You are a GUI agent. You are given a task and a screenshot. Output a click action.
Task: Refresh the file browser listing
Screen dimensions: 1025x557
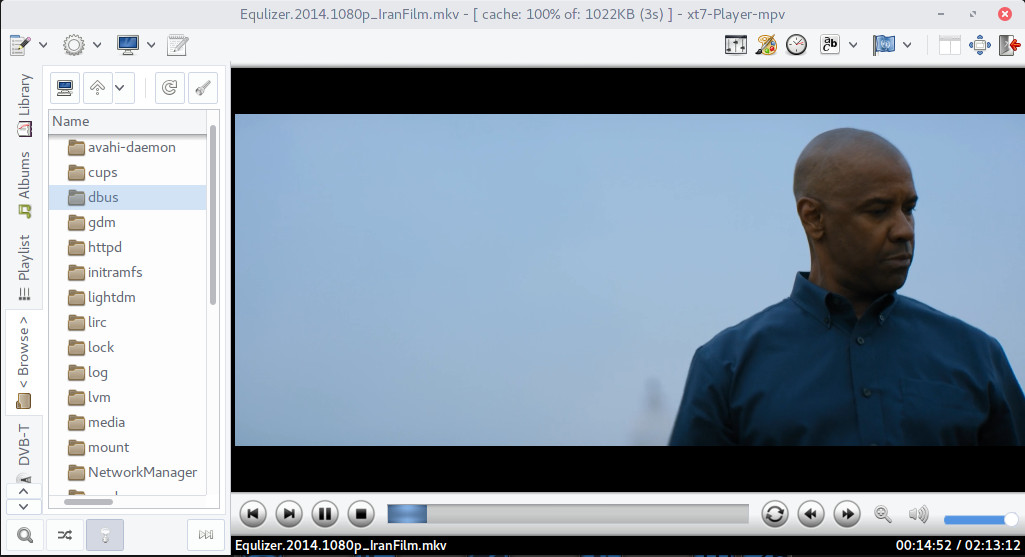[169, 88]
